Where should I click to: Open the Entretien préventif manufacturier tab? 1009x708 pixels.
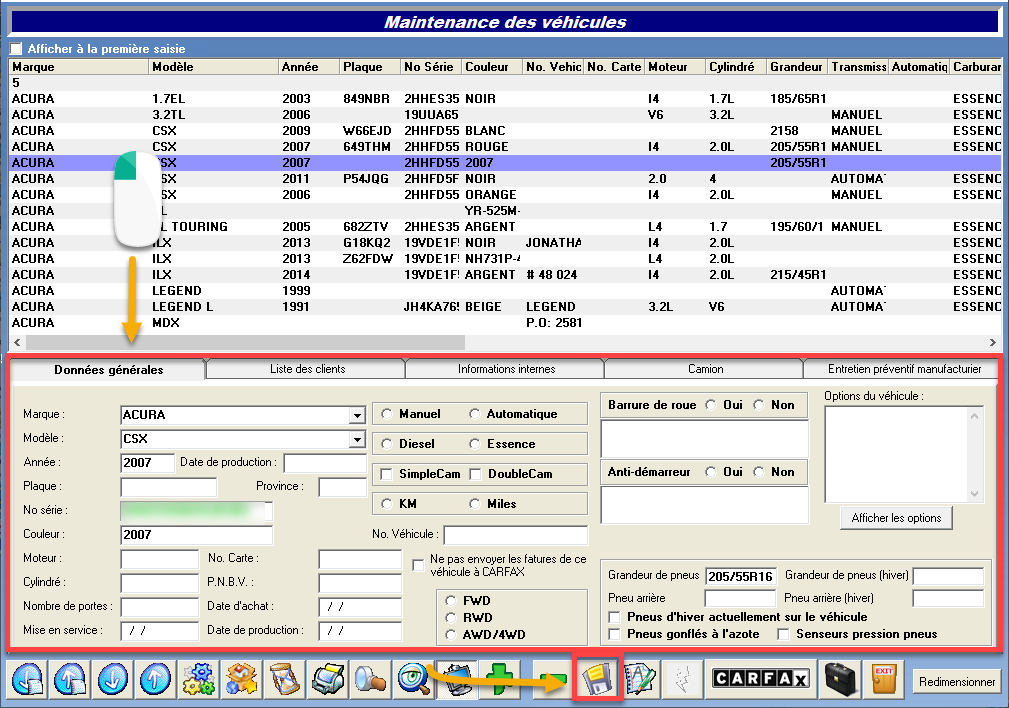904,369
